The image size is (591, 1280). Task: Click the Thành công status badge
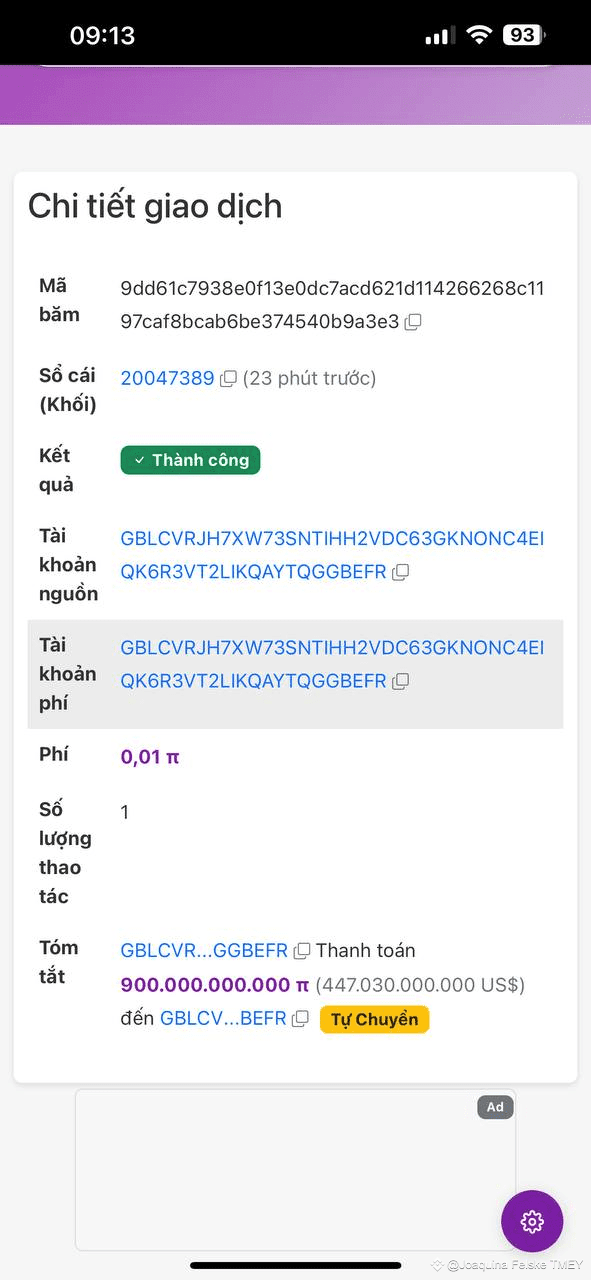click(x=190, y=460)
